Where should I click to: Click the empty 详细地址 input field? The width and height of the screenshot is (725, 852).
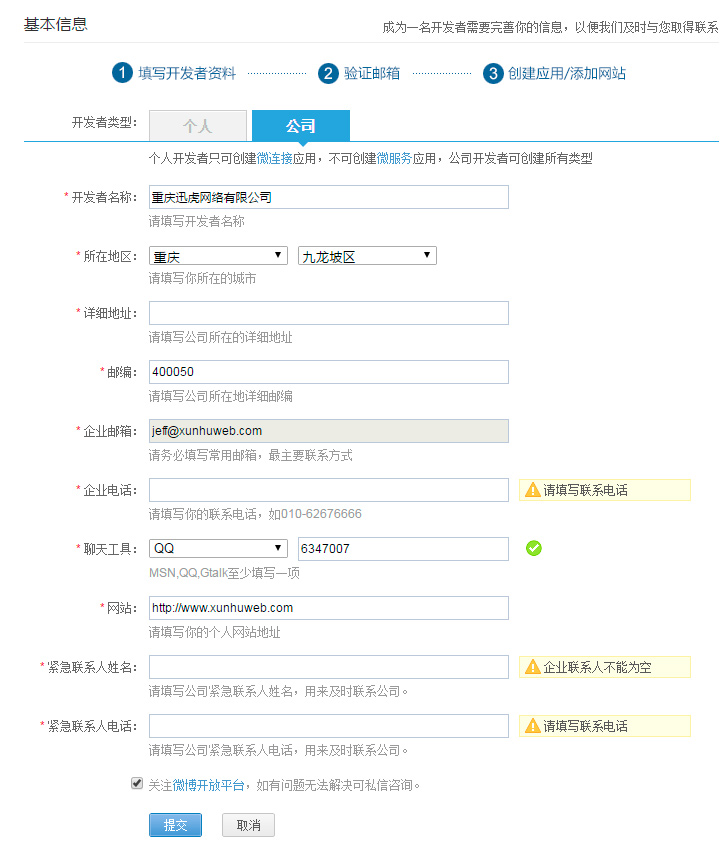coord(329,313)
